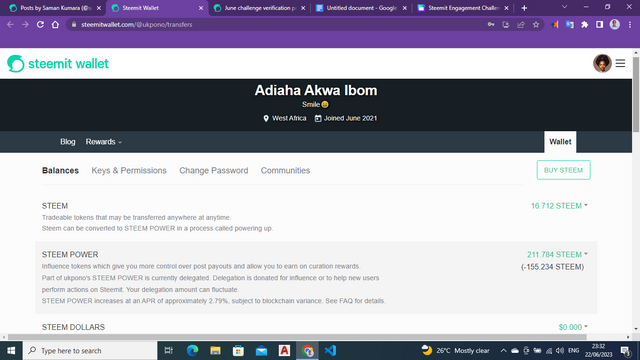Switch to June challenge verification tab
The width and height of the screenshot is (640, 360).
(x=260, y=8)
